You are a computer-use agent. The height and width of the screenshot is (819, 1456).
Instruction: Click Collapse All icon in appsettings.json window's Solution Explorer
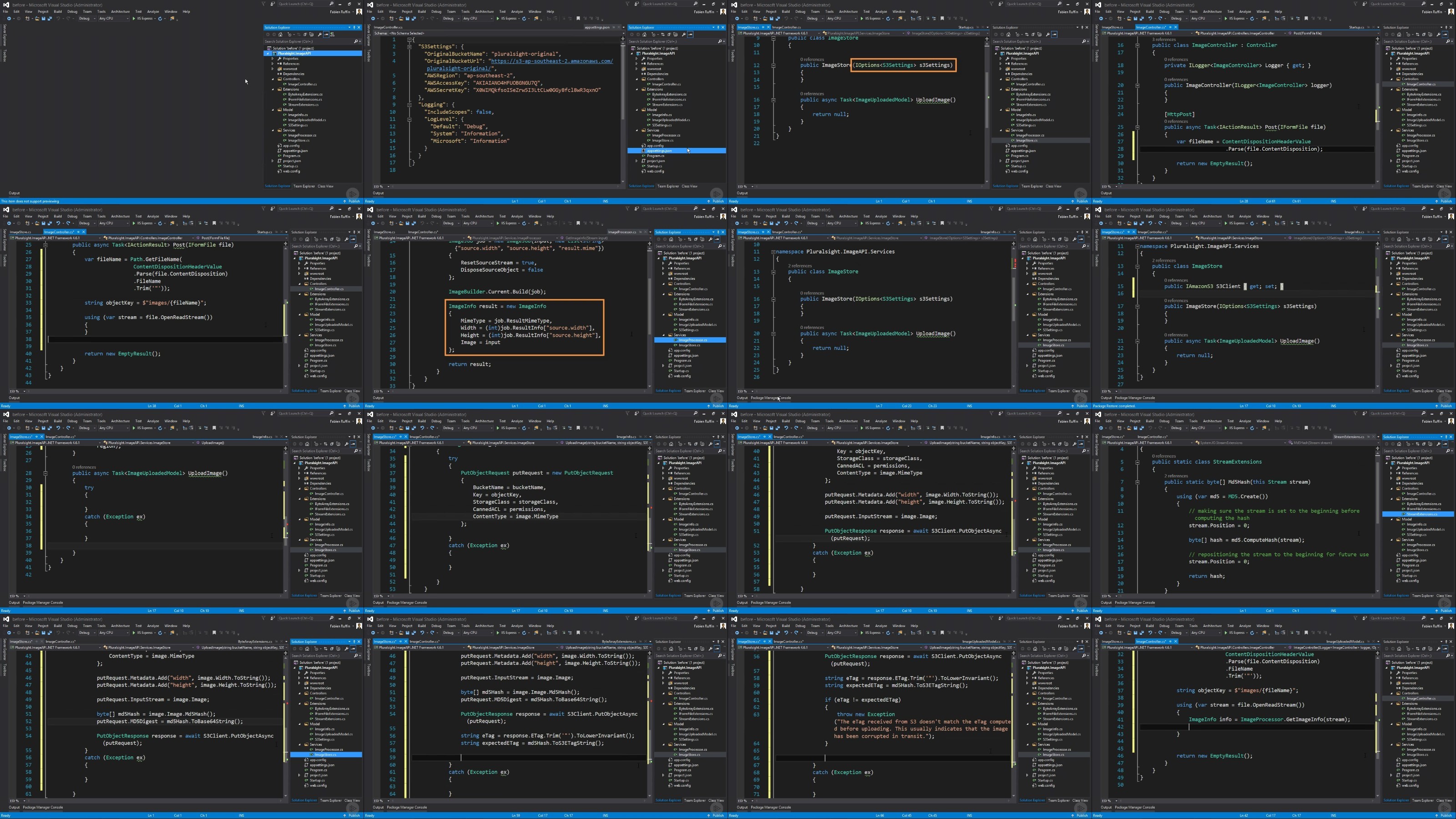[x=669, y=35]
